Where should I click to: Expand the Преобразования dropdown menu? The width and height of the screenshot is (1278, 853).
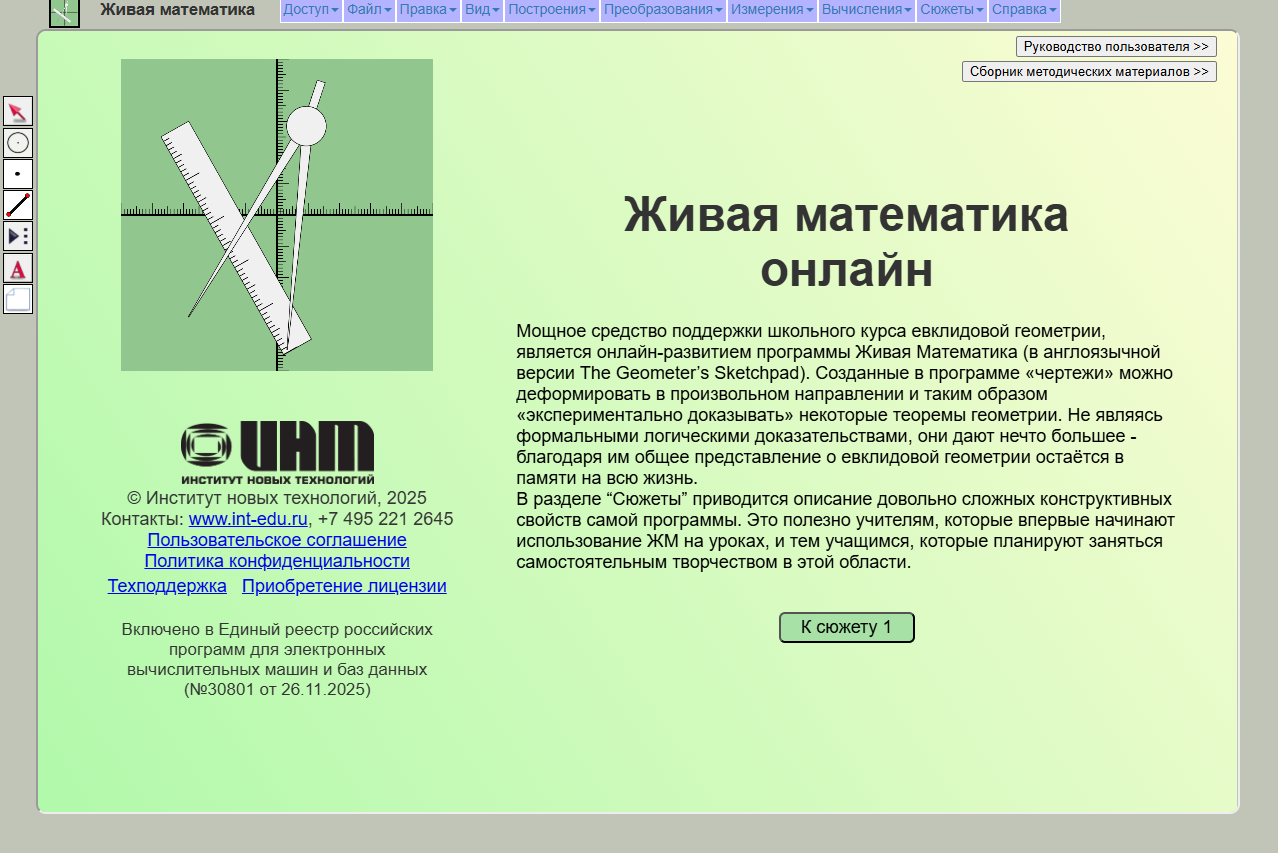[x=663, y=10]
